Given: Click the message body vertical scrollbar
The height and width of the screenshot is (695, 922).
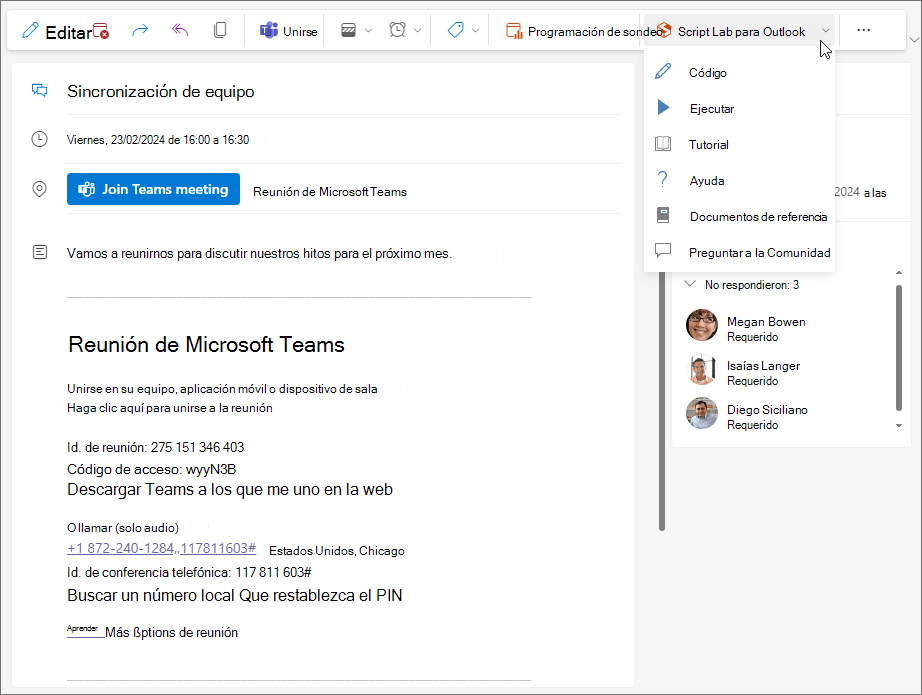Looking at the screenshot, I should click(662, 401).
